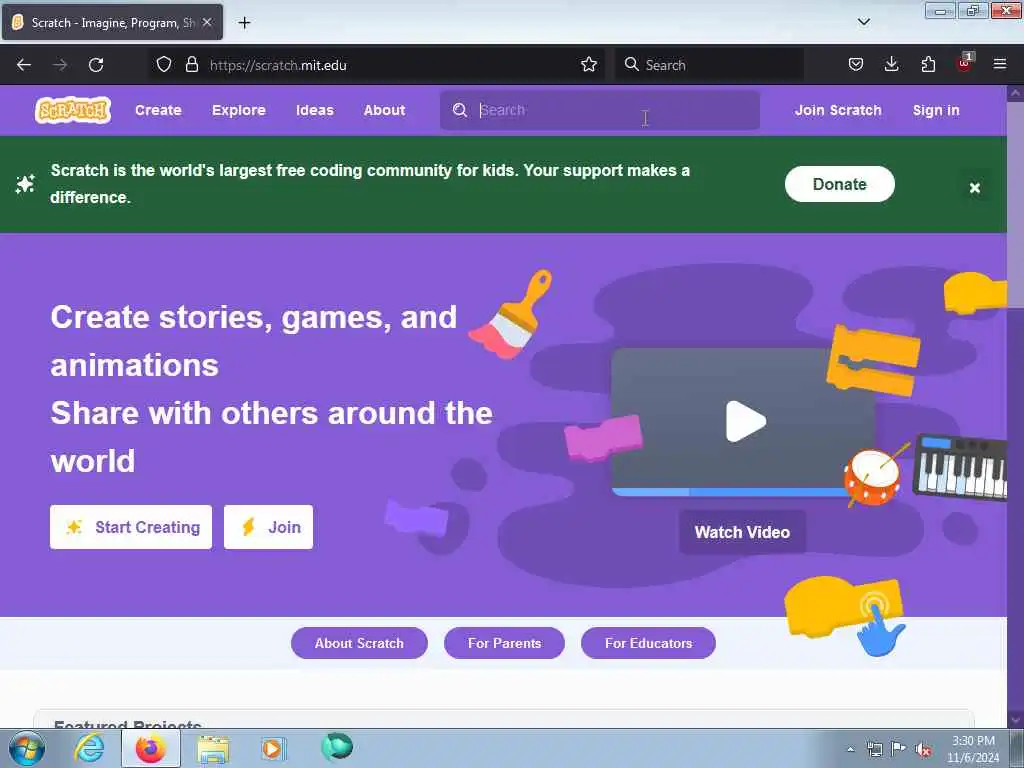Click the Start Creating button

point(131,527)
